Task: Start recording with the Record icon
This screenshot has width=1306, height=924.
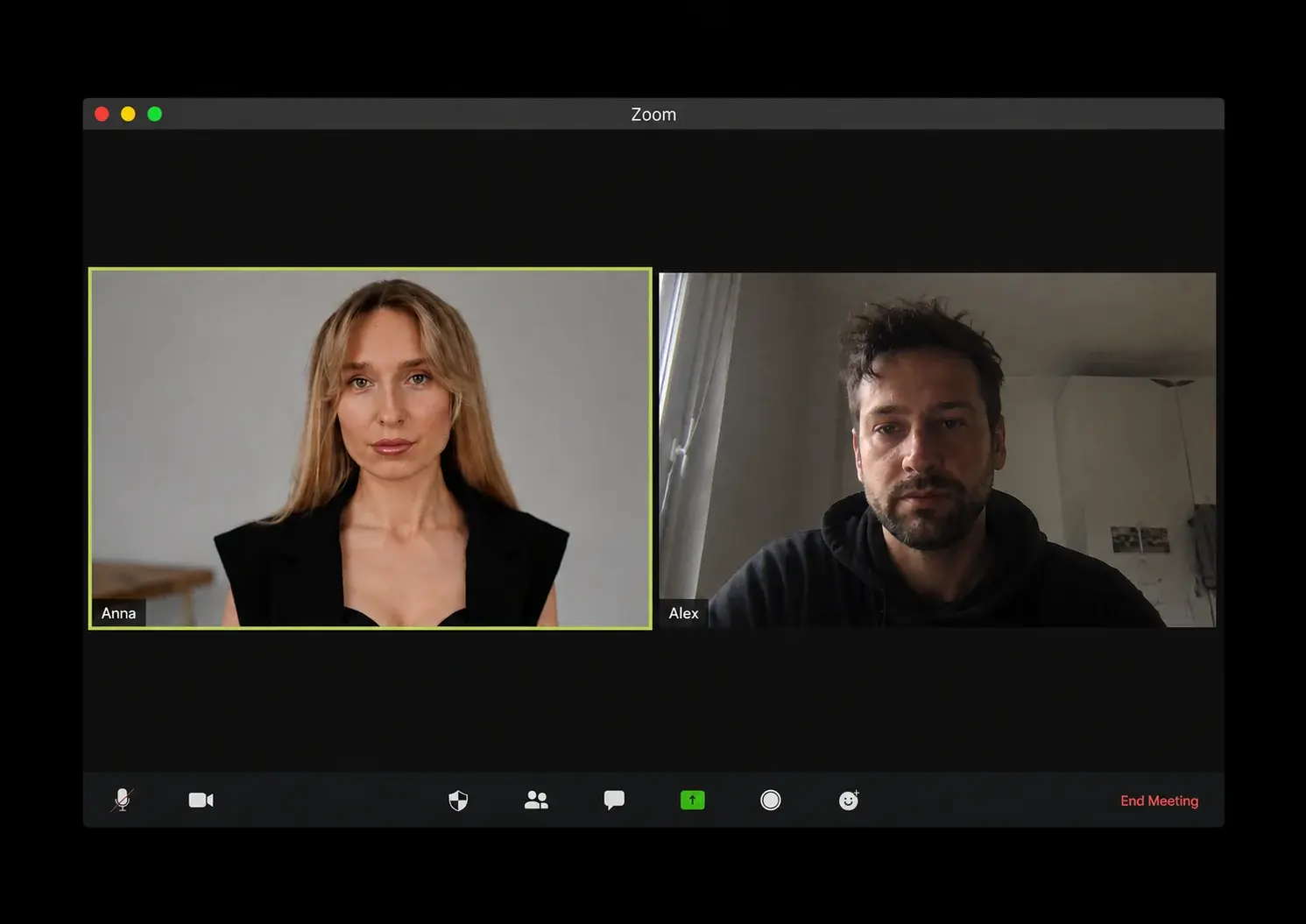Action: (x=771, y=801)
